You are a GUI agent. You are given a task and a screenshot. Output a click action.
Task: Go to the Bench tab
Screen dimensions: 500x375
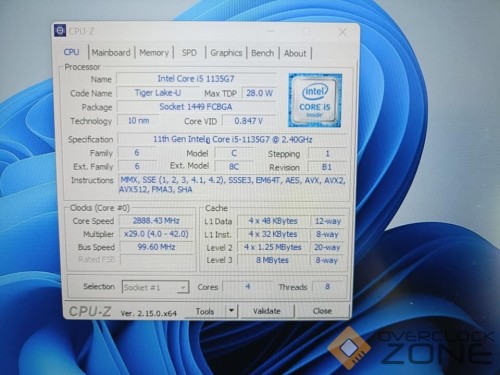[263, 53]
